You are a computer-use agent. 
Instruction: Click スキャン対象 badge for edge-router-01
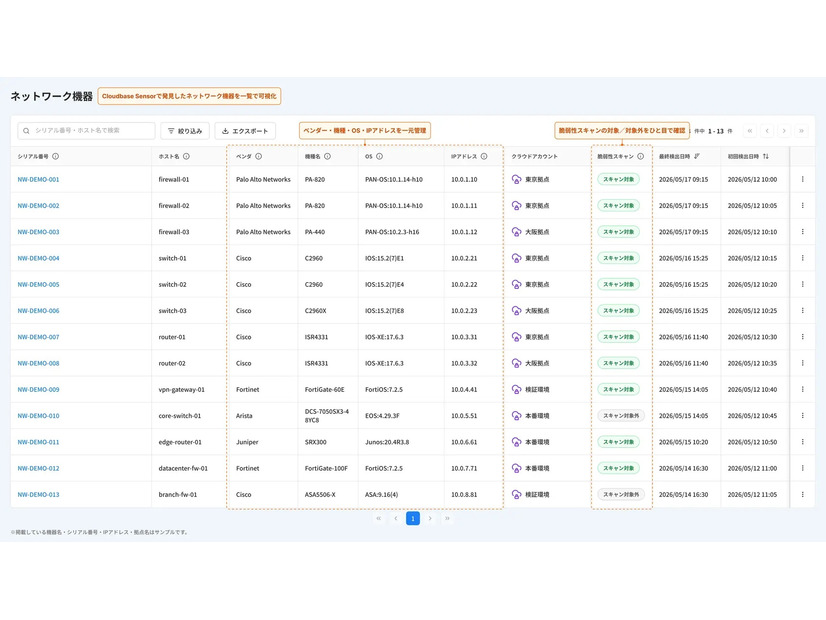(618, 442)
